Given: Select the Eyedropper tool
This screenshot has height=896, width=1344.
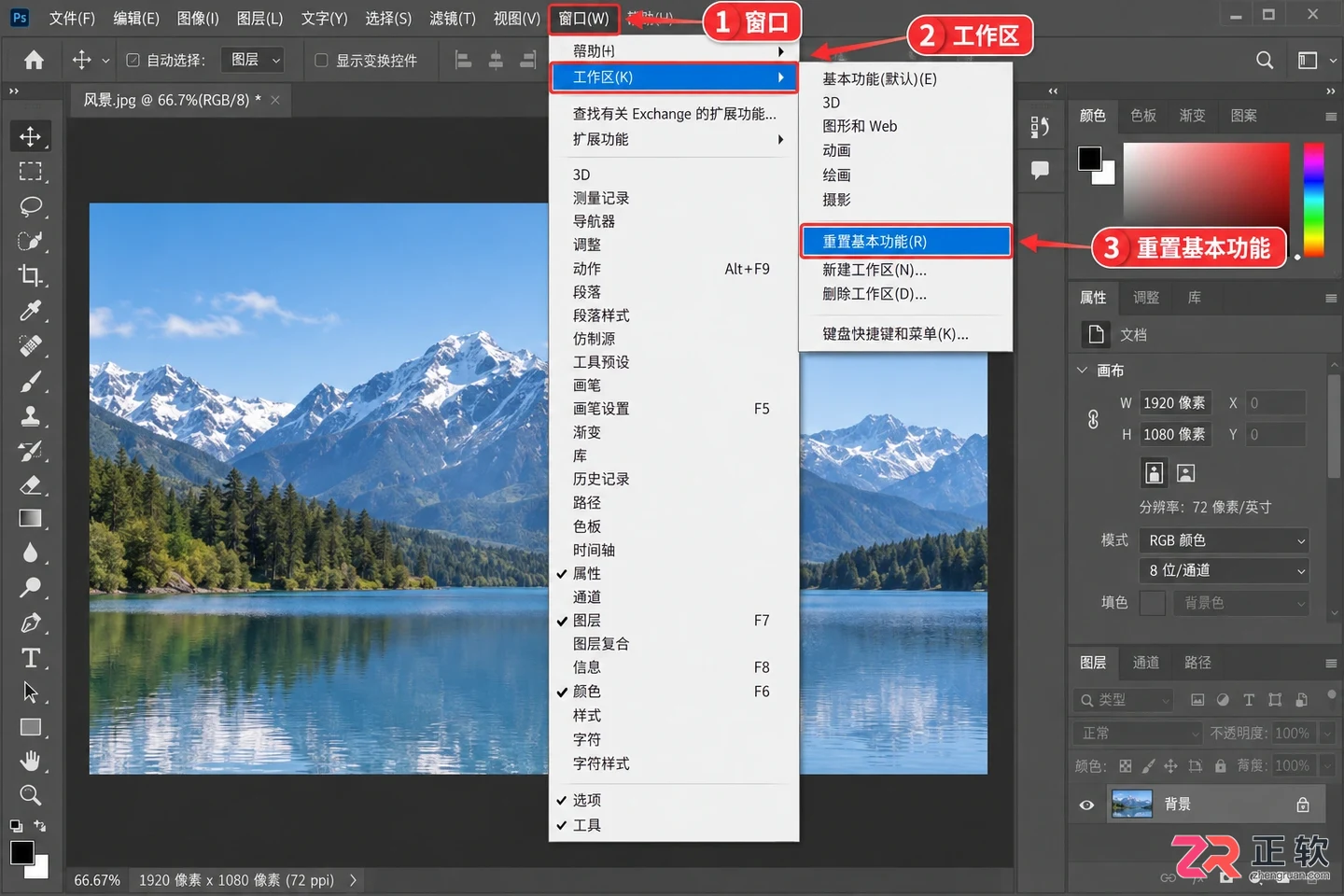Looking at the screenshot, I should click(30, 311).
